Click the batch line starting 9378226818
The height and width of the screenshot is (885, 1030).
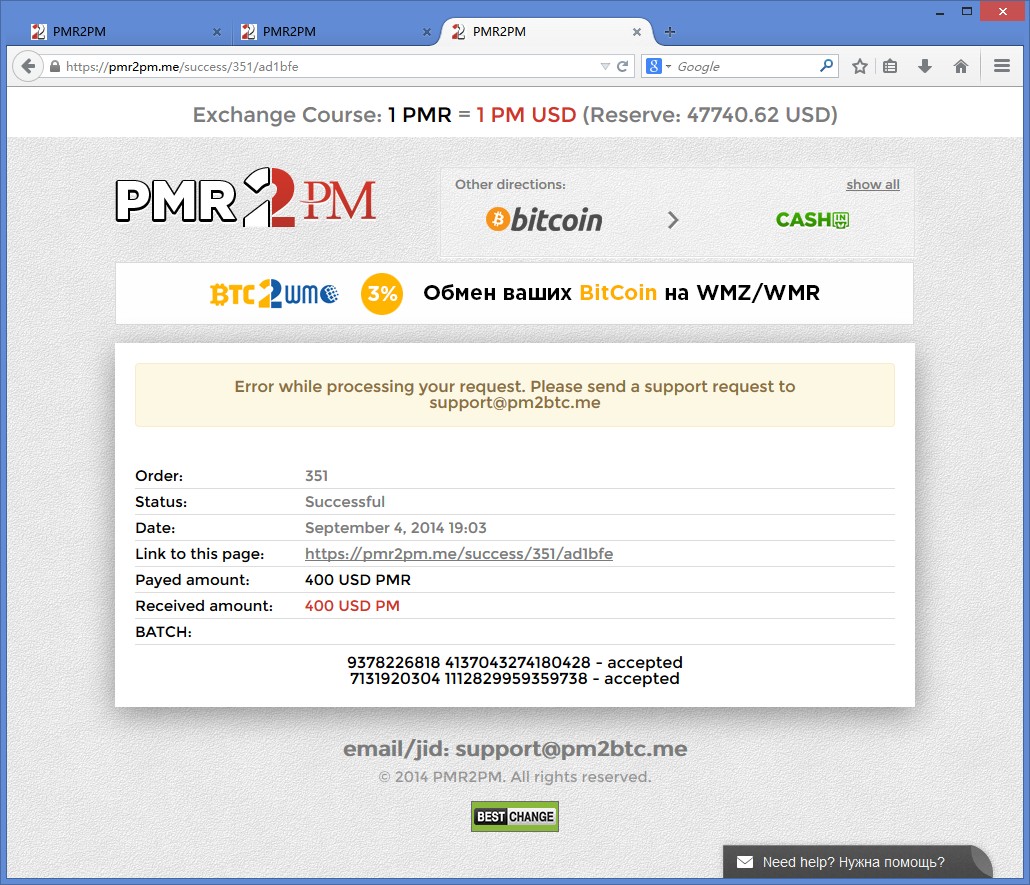click(x=515, y=662)
